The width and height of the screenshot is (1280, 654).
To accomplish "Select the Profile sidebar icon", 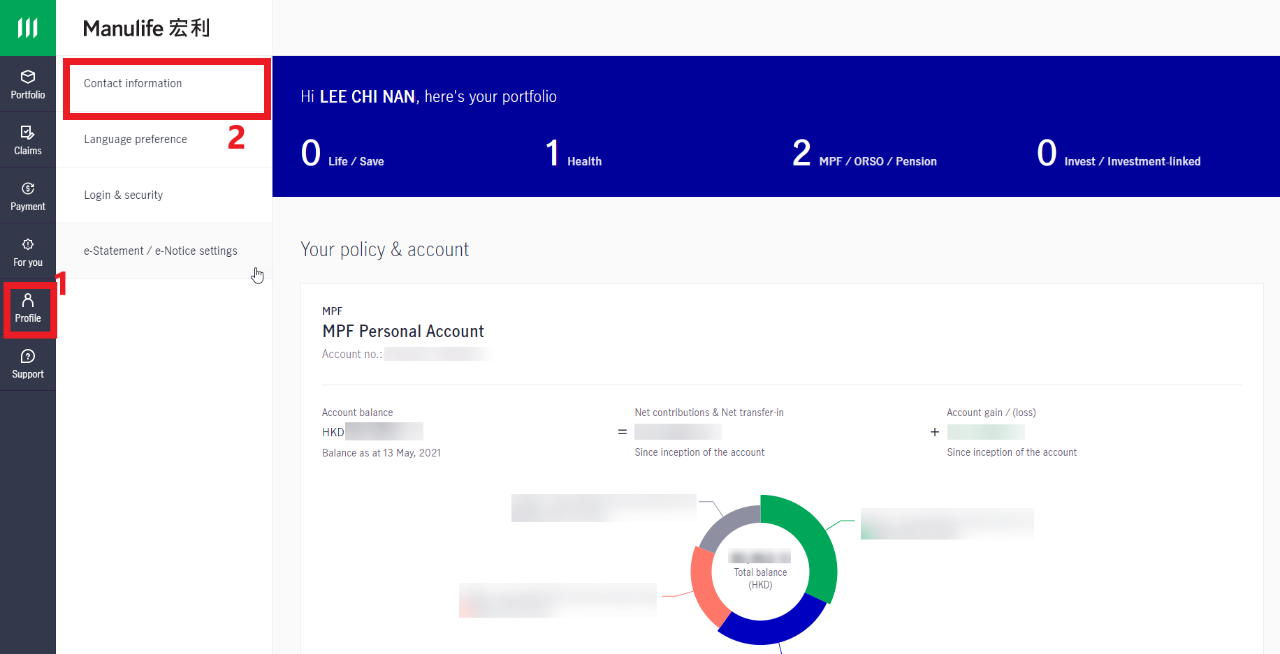I will [x=28, y=308].
